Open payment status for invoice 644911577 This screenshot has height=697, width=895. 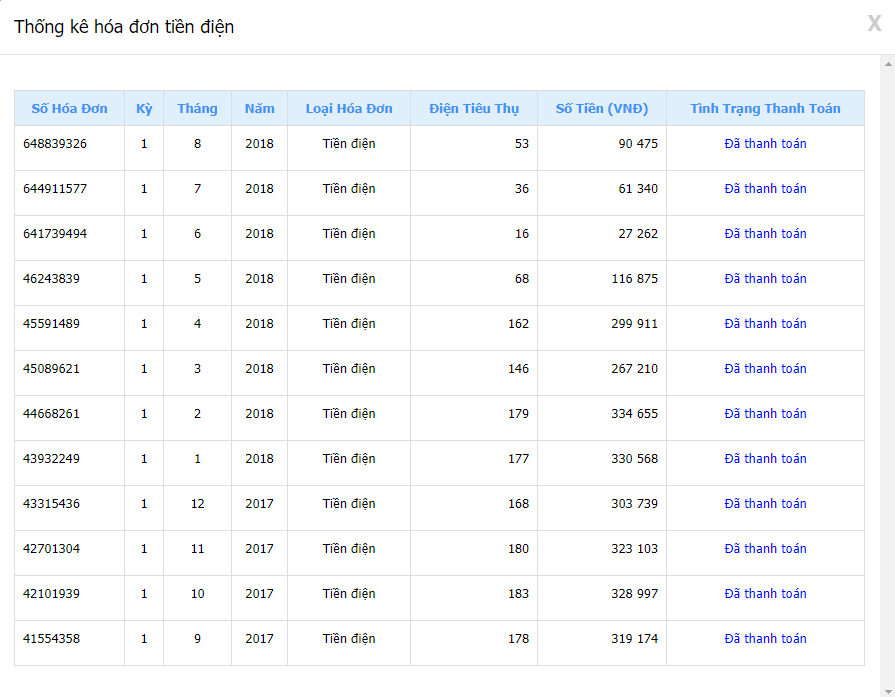[x=765, y=189]
